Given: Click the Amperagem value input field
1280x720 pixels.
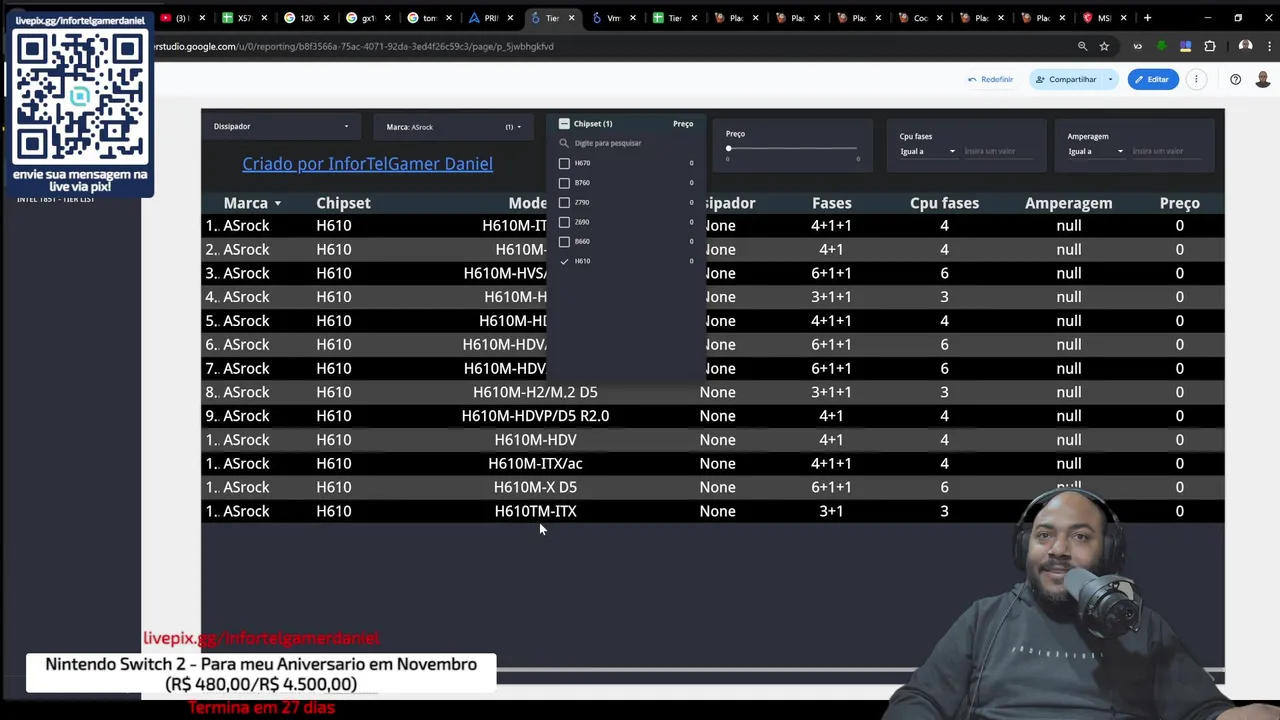Looking at the screenshot, I should [1168, 151].
